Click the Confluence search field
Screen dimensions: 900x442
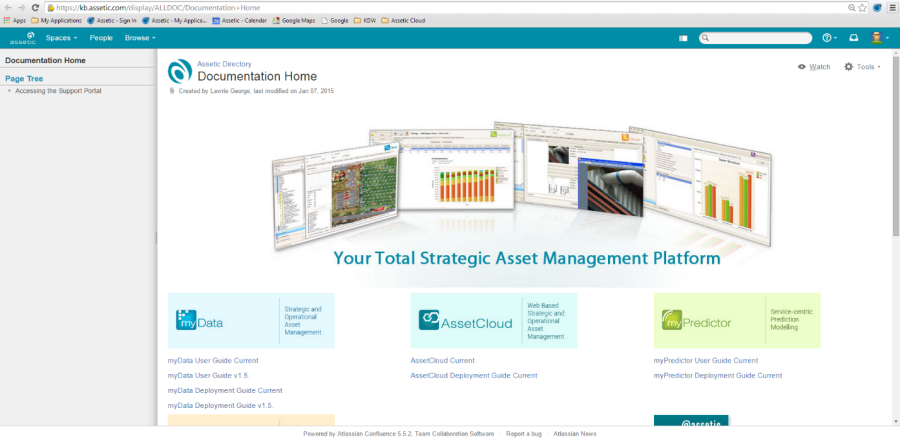(755, 38)
